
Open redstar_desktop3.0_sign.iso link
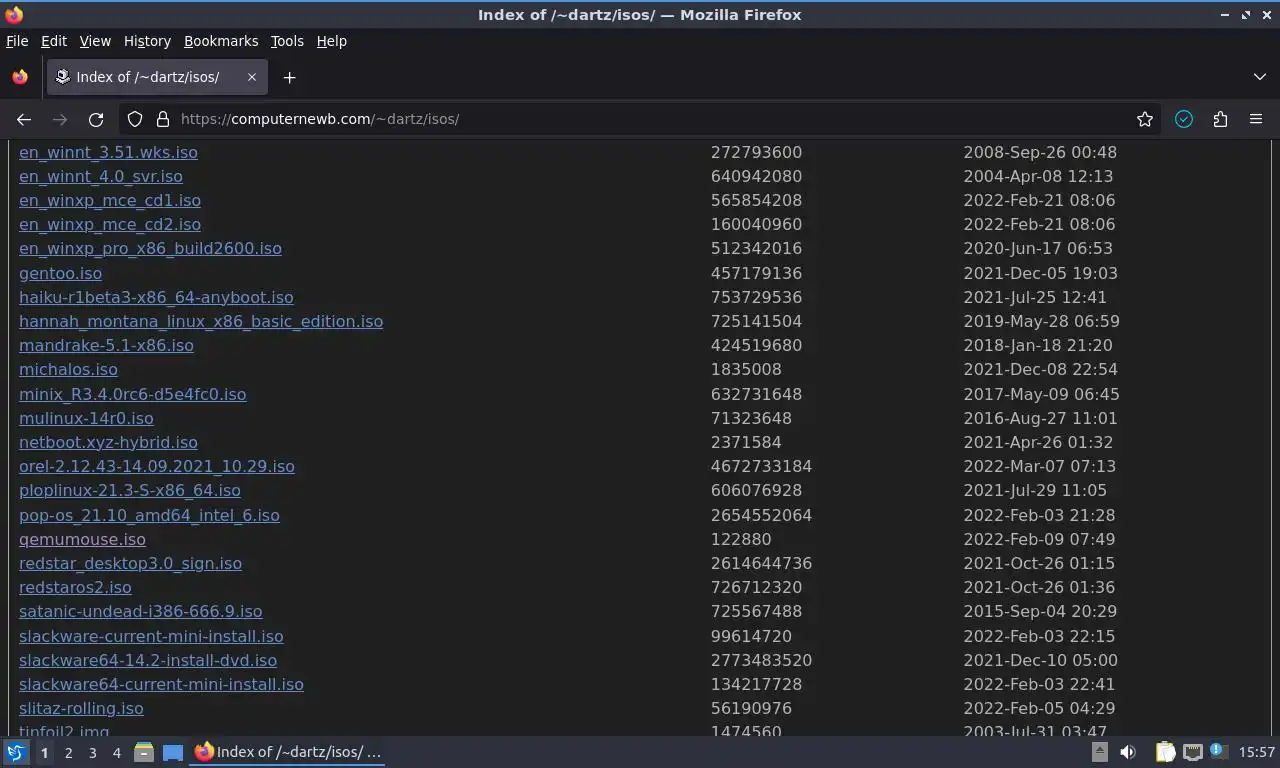(130, 563)
